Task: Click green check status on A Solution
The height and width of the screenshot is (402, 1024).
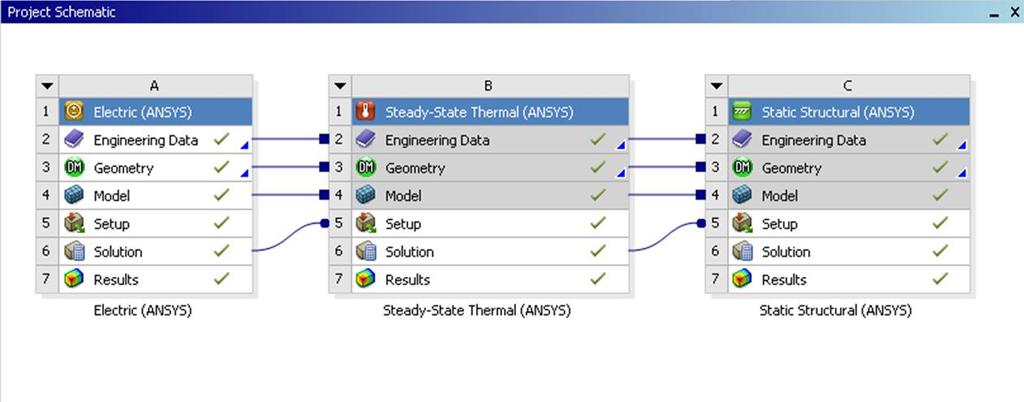Action: [222, 250]
